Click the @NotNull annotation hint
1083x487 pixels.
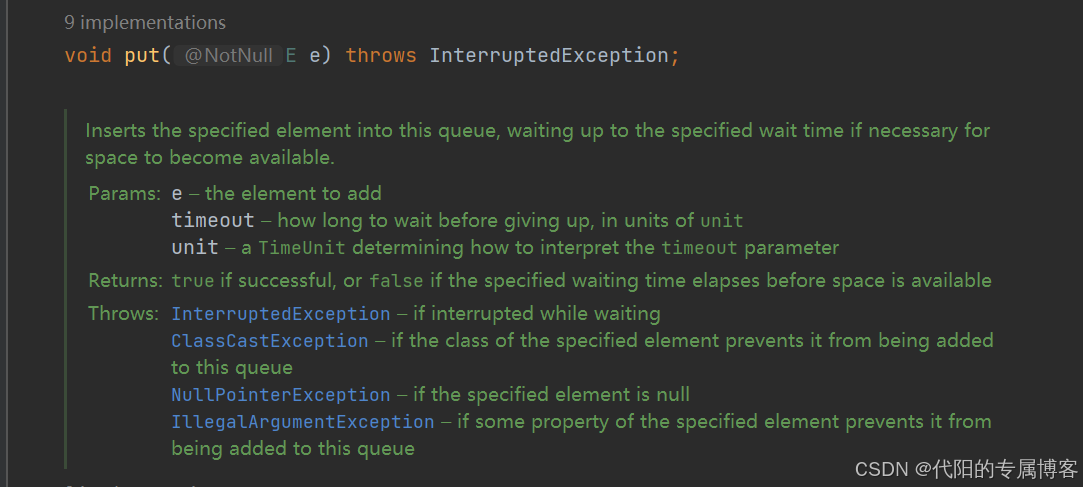tap(229, 56)
